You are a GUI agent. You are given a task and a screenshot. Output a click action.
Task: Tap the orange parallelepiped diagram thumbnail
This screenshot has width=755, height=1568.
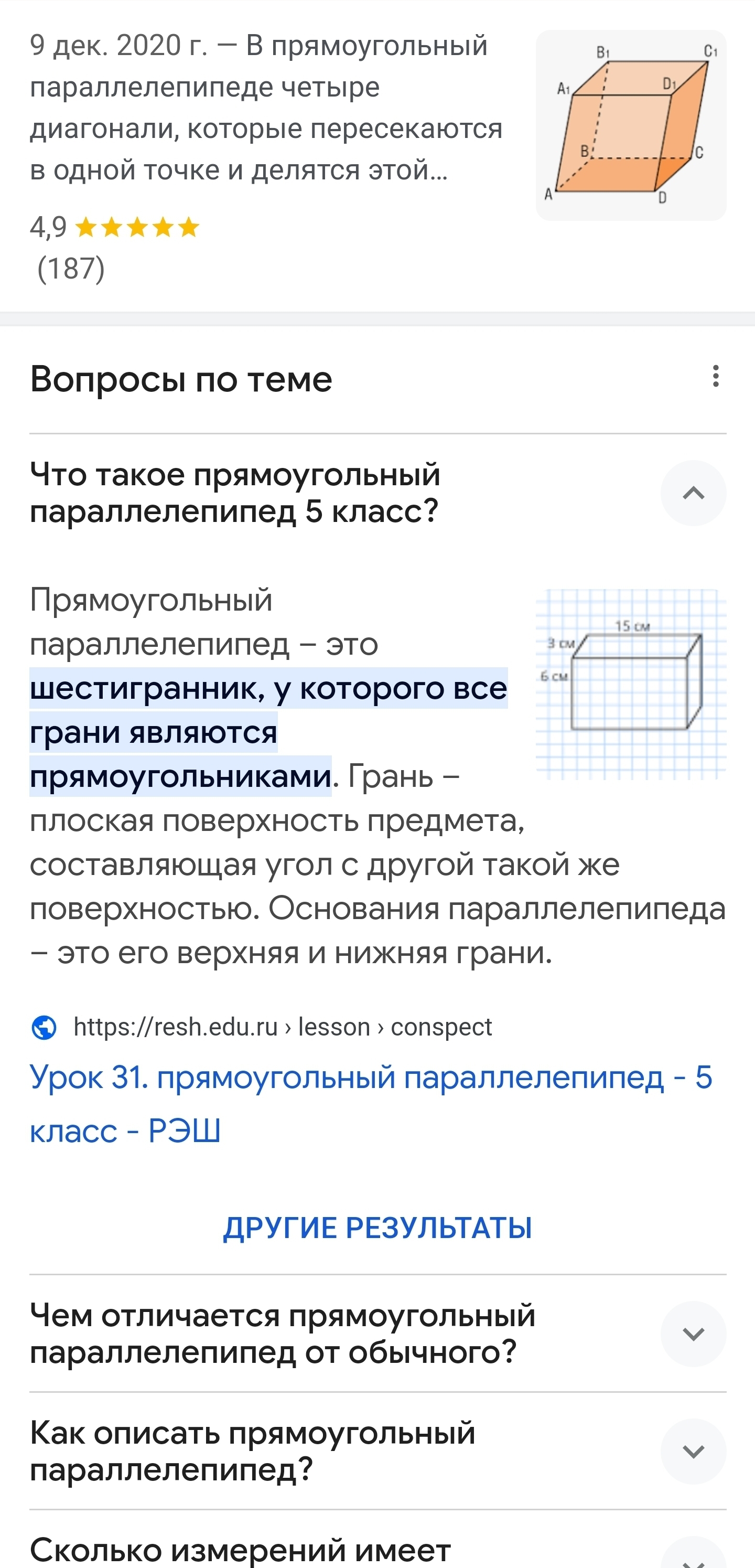631,125
